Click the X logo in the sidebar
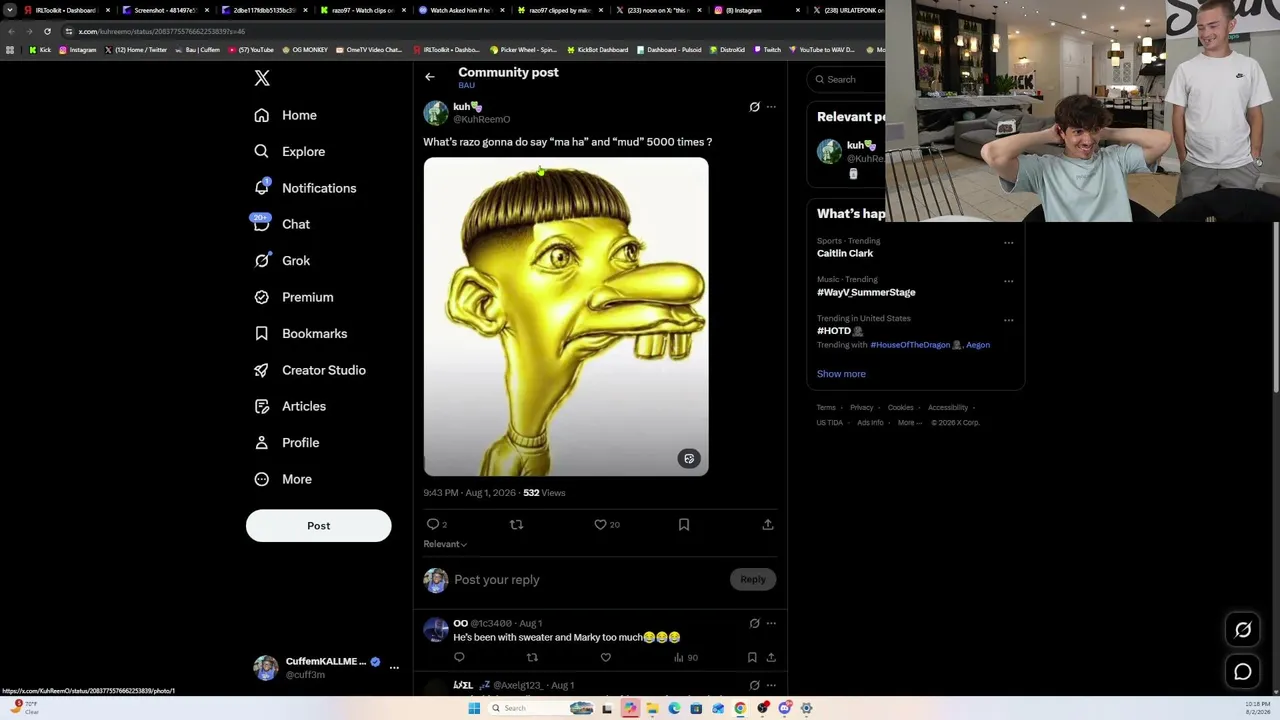Image resolution: width=1280 pixels, height=720 pixels. (x=262, y=78)
